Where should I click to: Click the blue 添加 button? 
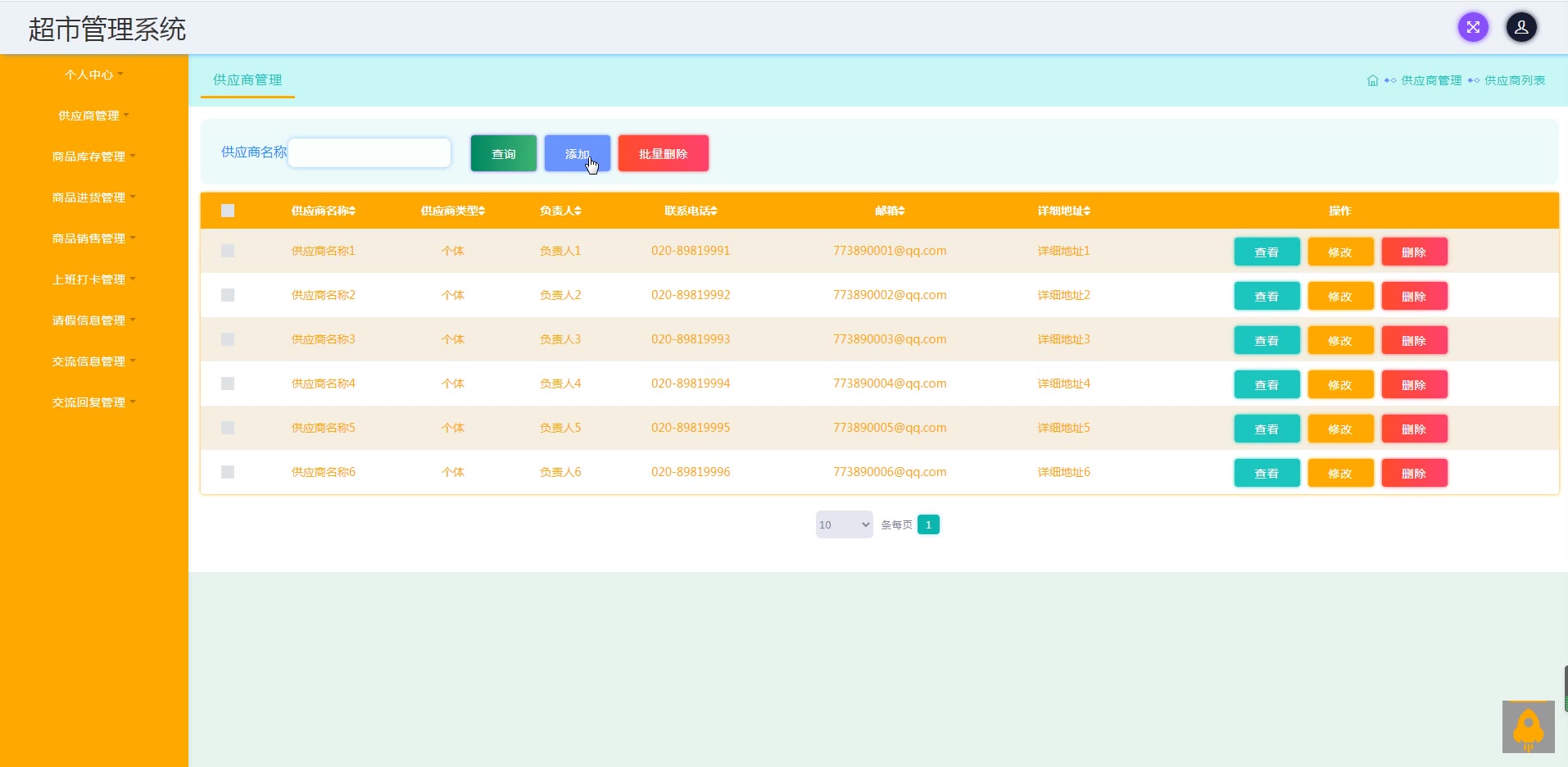tap(577, 153)
